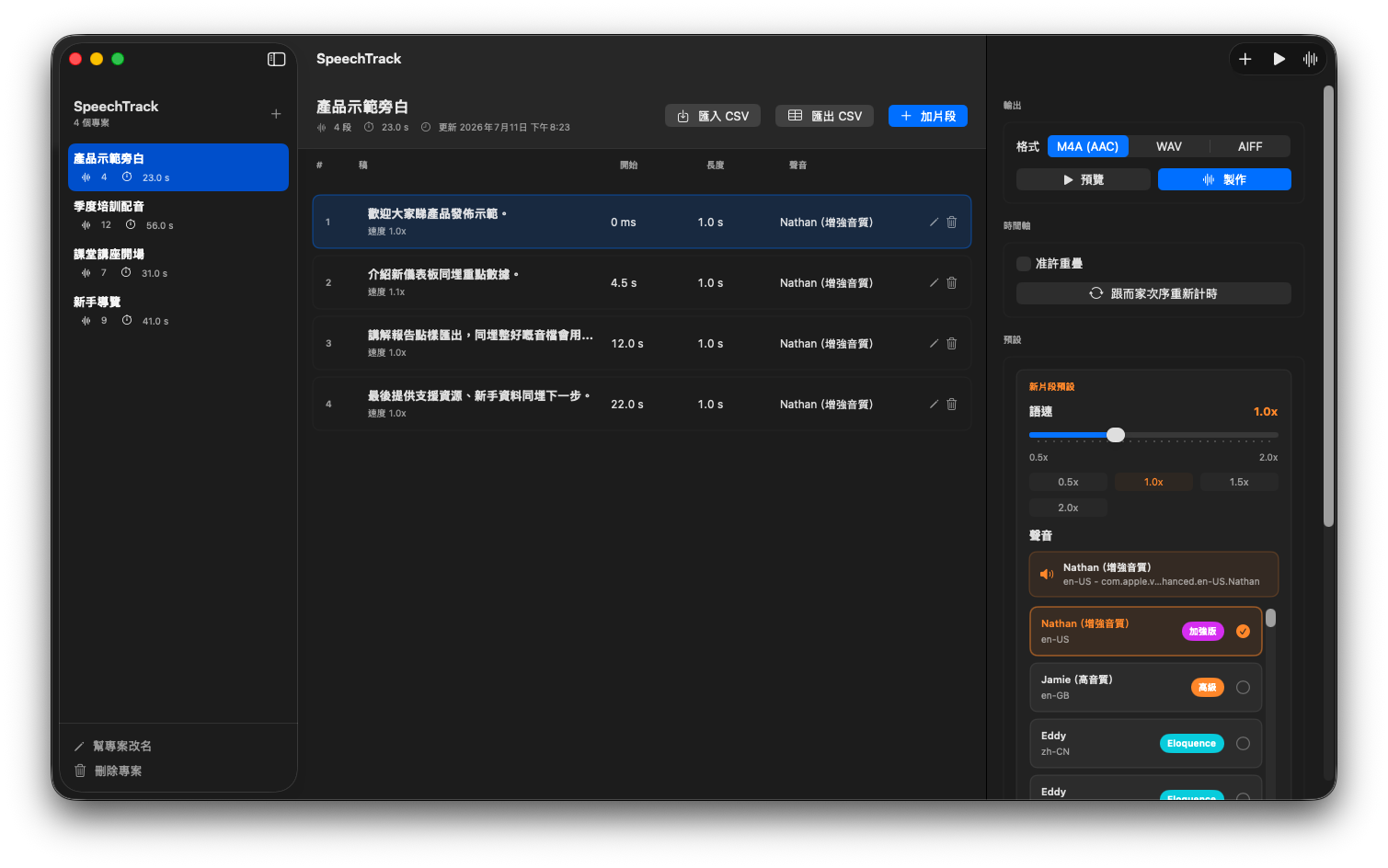Open 產品示範旁白 project in sidebar

tap(178, 167)
